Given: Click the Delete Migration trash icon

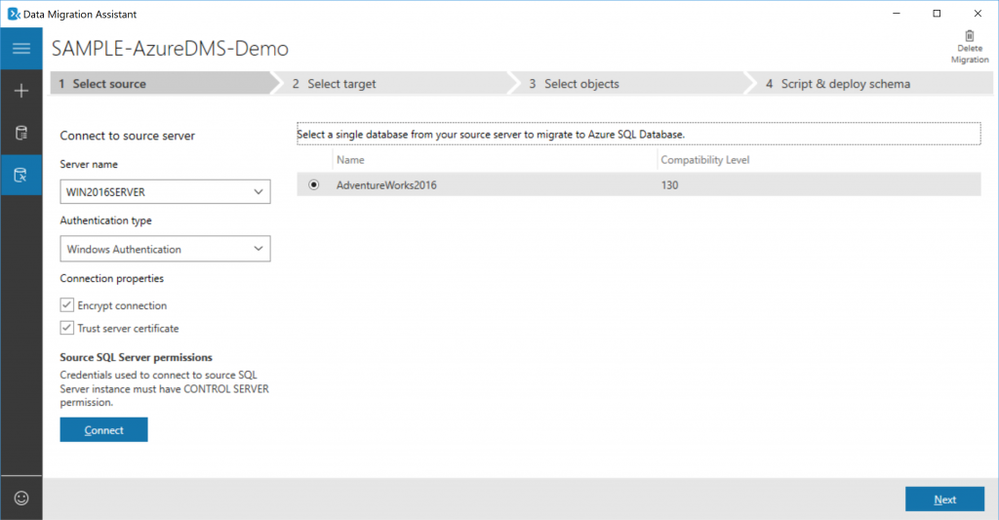Looking at the screenshot, I should (969, 36).
